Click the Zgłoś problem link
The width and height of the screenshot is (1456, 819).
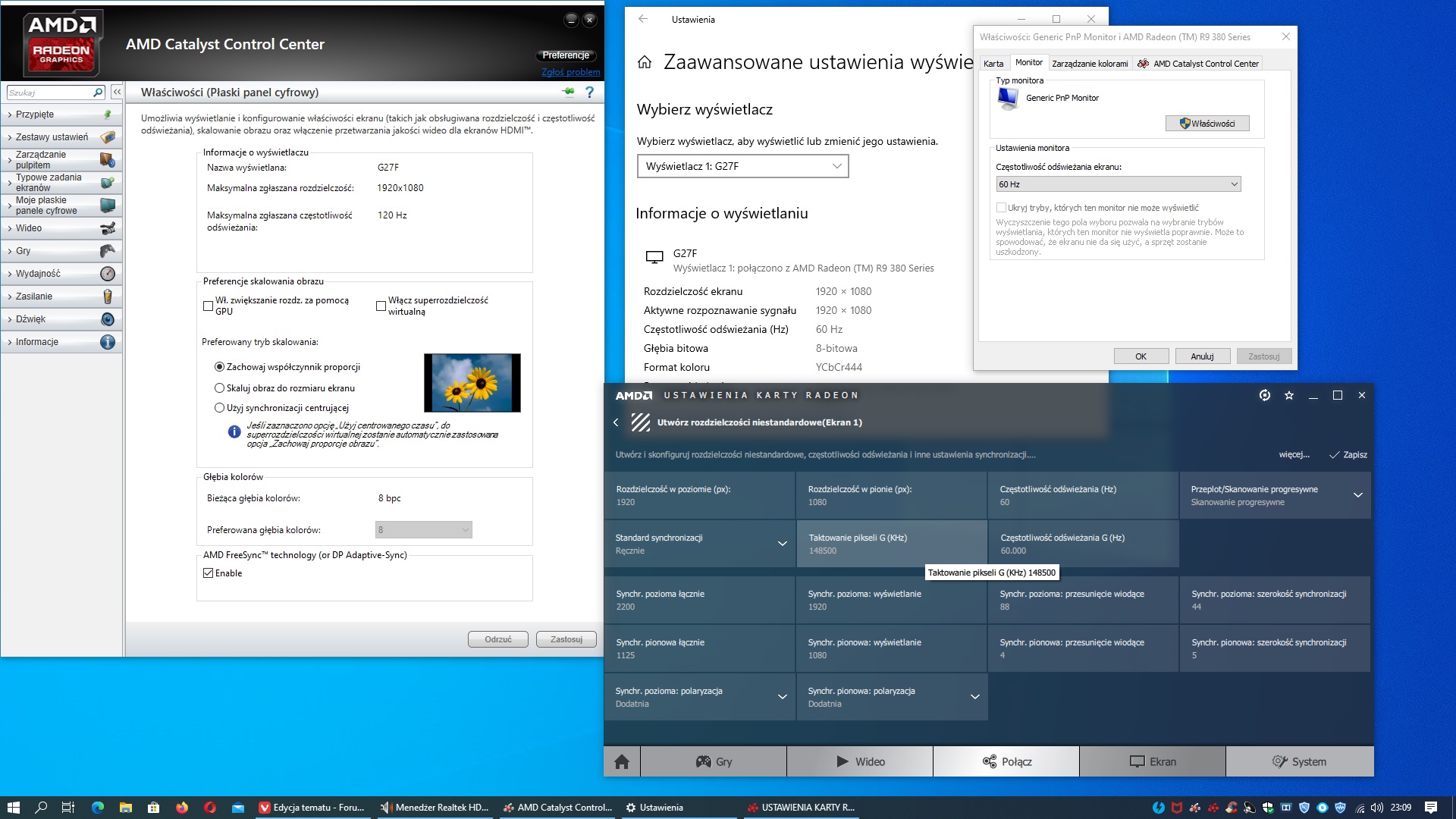pos(570,72)
